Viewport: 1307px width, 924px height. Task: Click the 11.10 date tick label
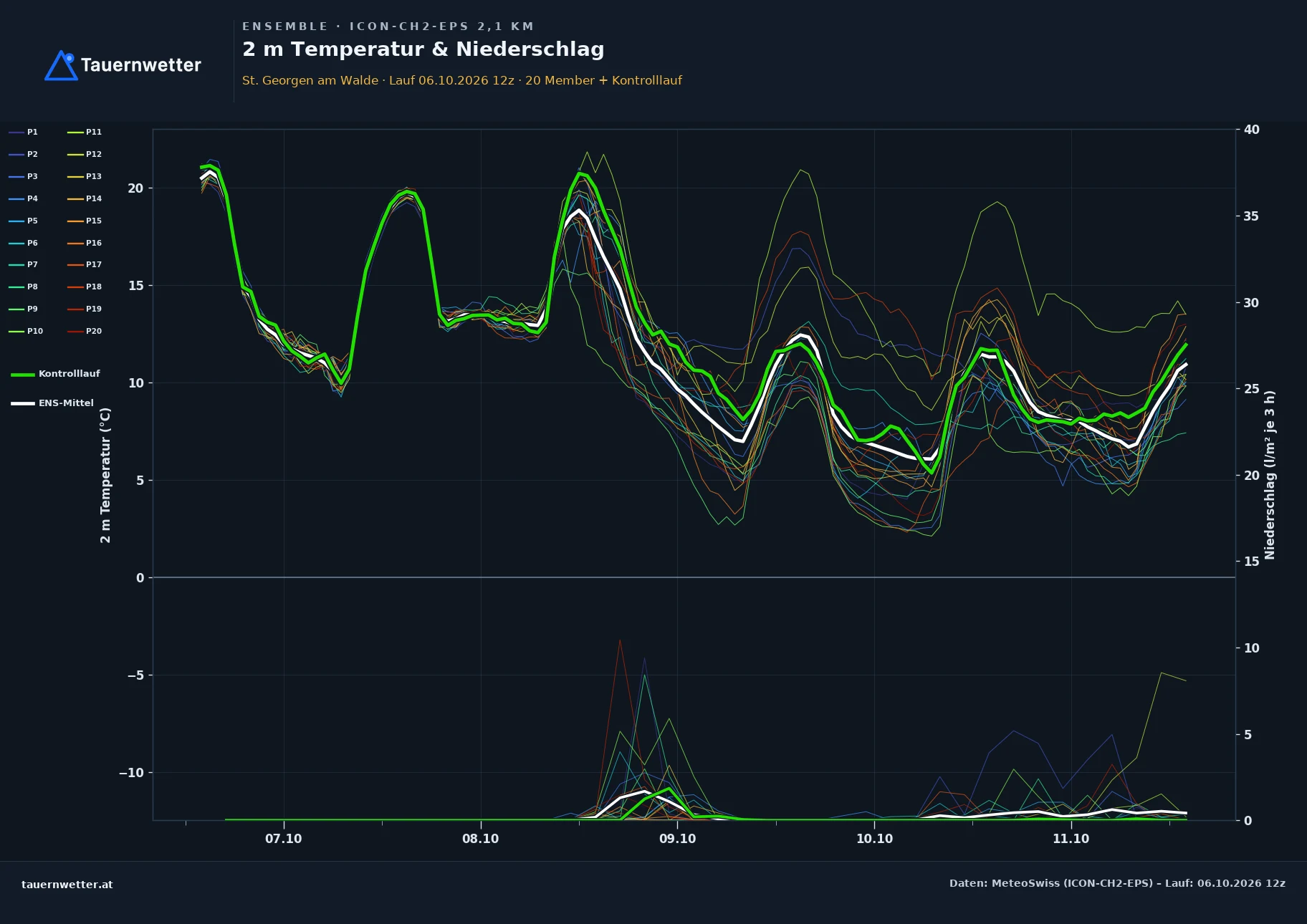coord(1071,839)
